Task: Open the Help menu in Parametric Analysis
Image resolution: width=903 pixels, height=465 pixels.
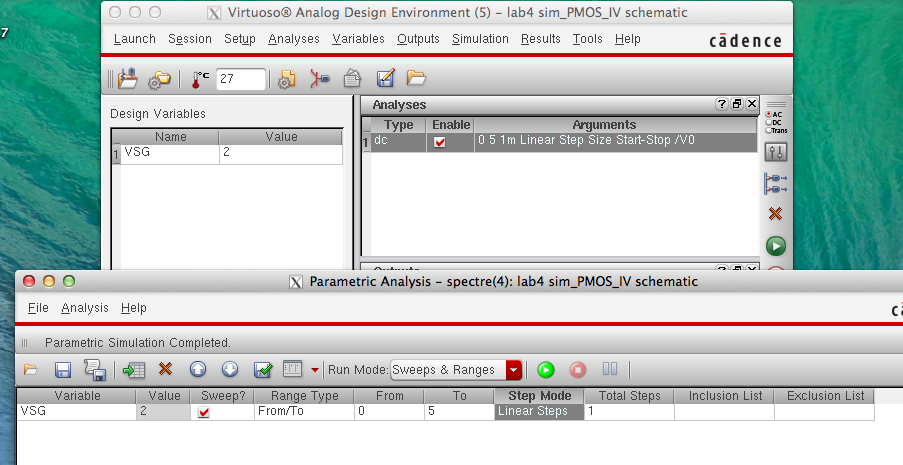Action: tap(134, 308)
